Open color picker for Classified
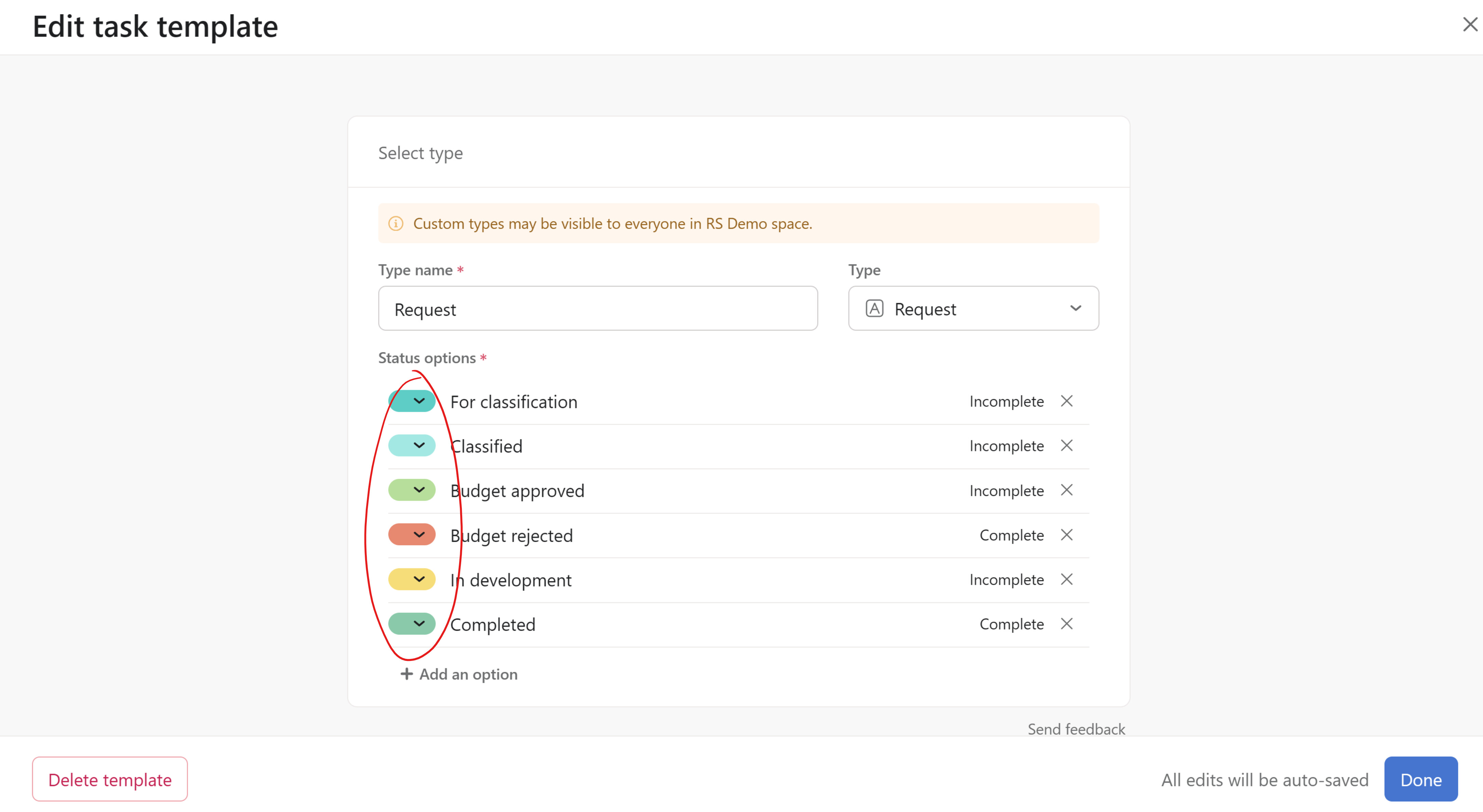The width and height of the screenshot is (1483, 812). 412,445
